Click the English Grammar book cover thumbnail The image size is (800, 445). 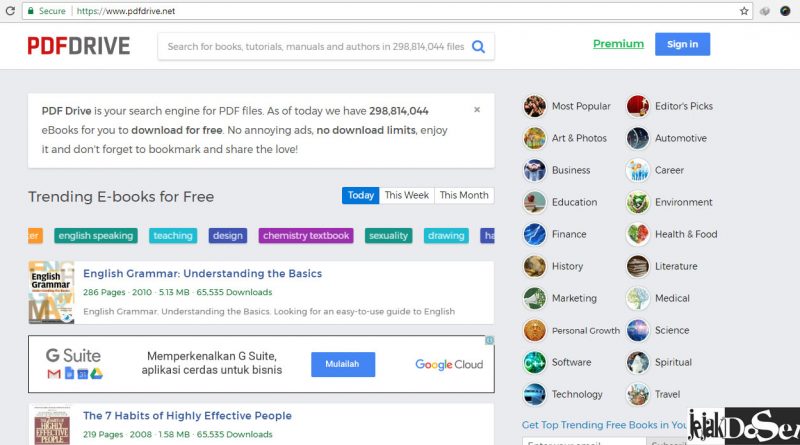coord(51,292)
